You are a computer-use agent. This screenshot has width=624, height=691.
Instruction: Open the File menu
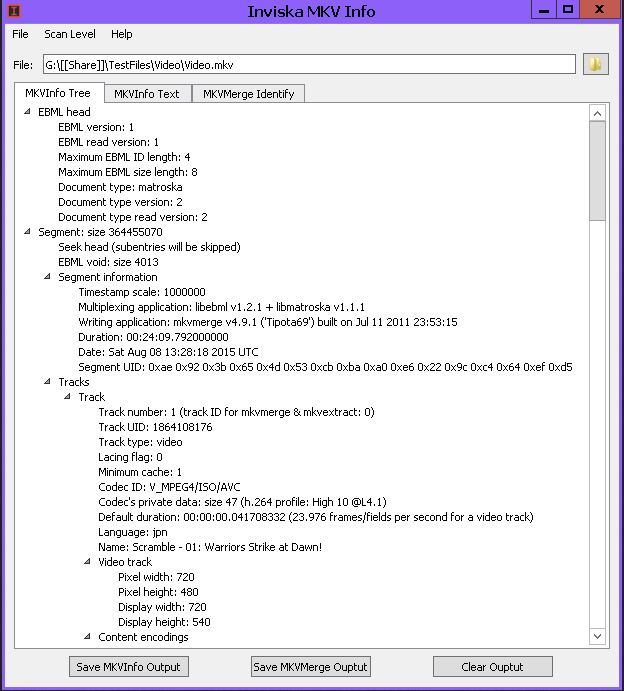tap(20, 34)
